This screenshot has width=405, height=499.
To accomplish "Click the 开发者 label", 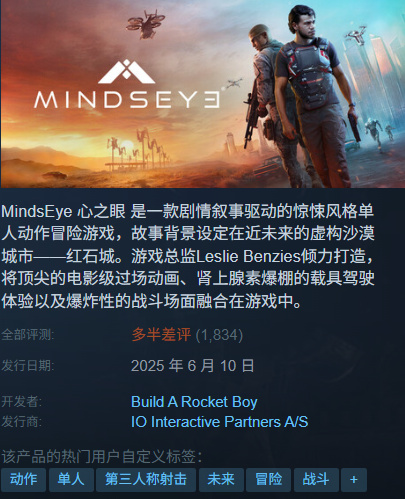I will pos(22,402).
